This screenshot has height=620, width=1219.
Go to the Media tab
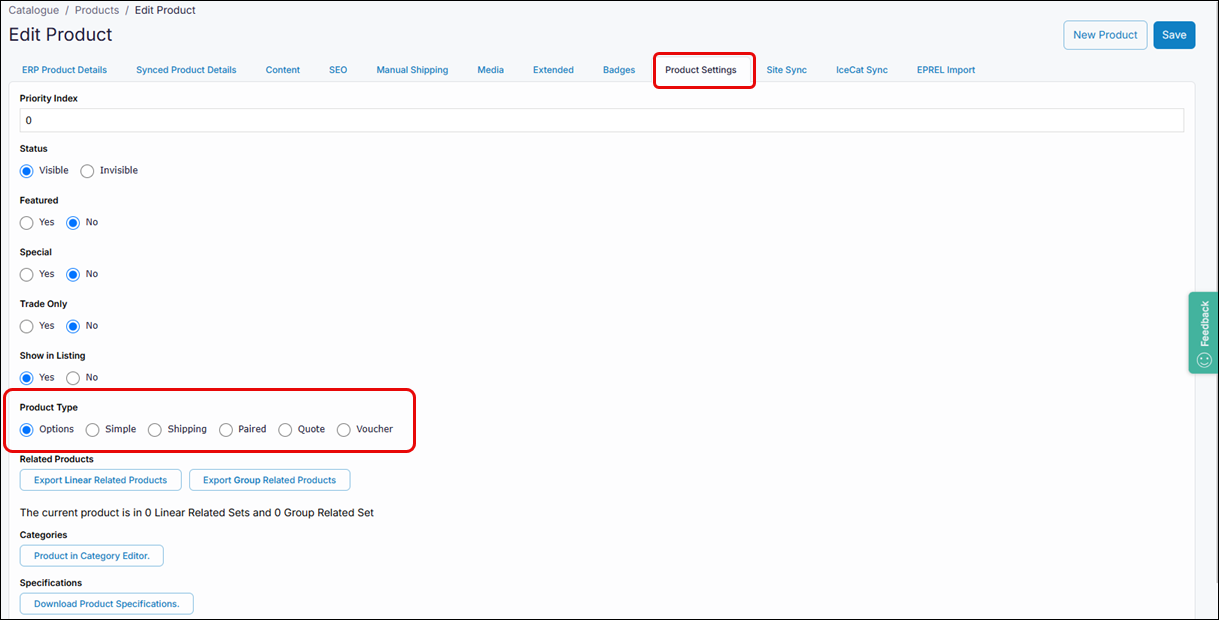point(490,70)
